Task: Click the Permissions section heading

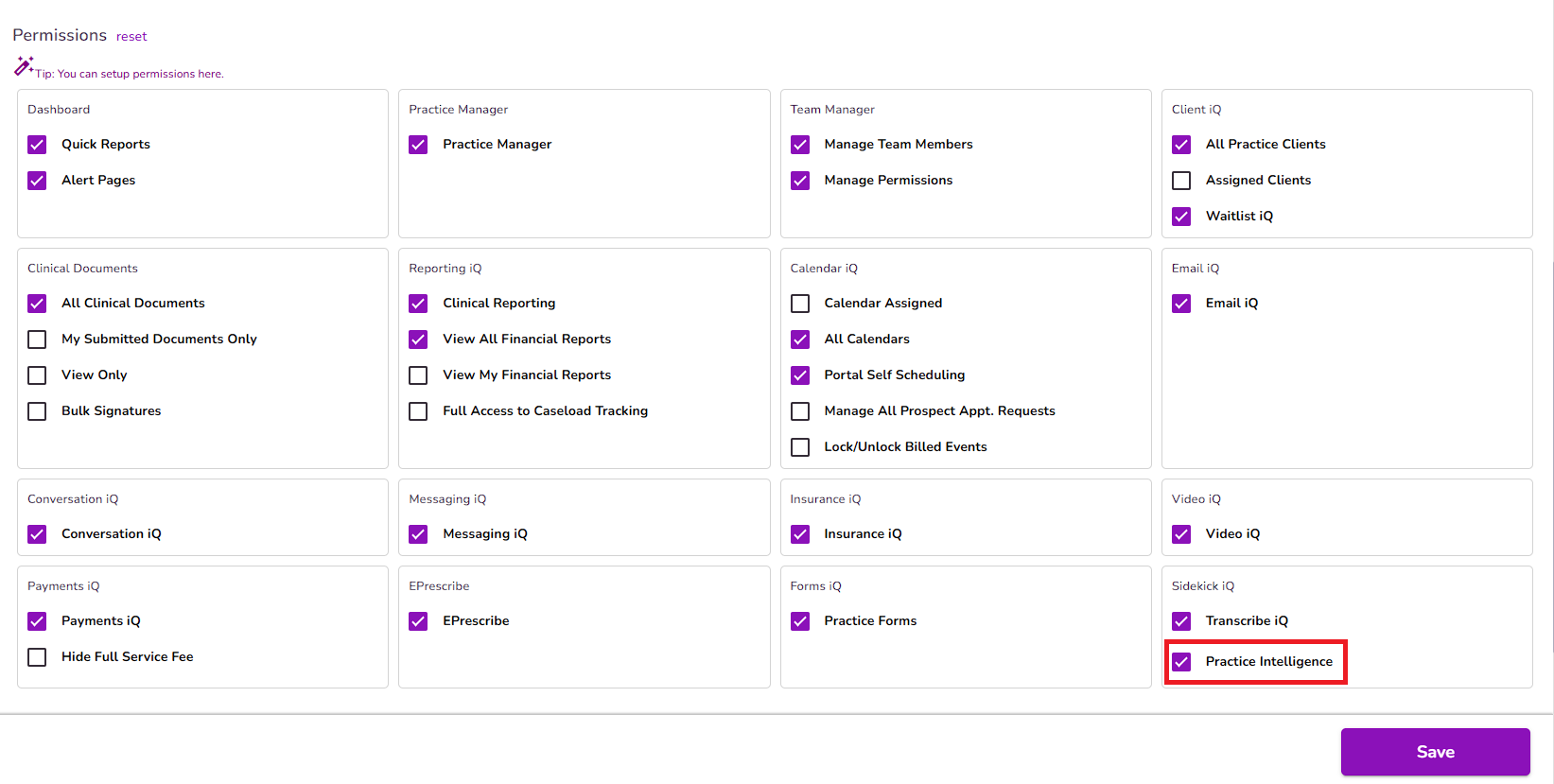Action: click(60, 35)
